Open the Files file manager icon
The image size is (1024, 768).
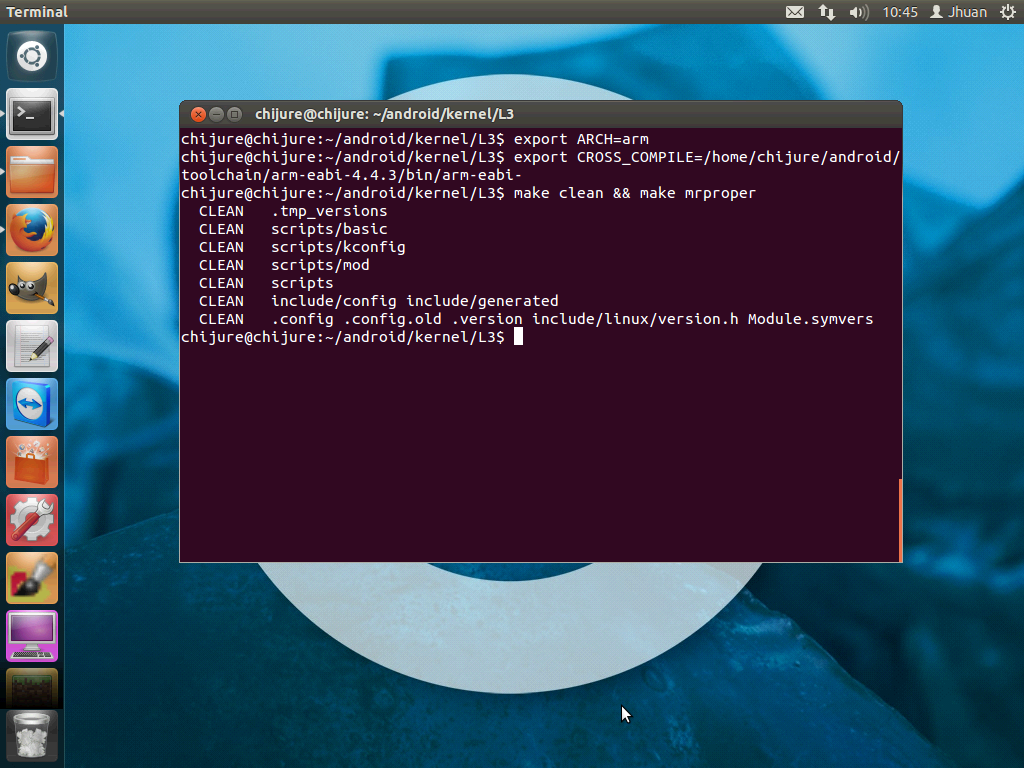[31, 172]
